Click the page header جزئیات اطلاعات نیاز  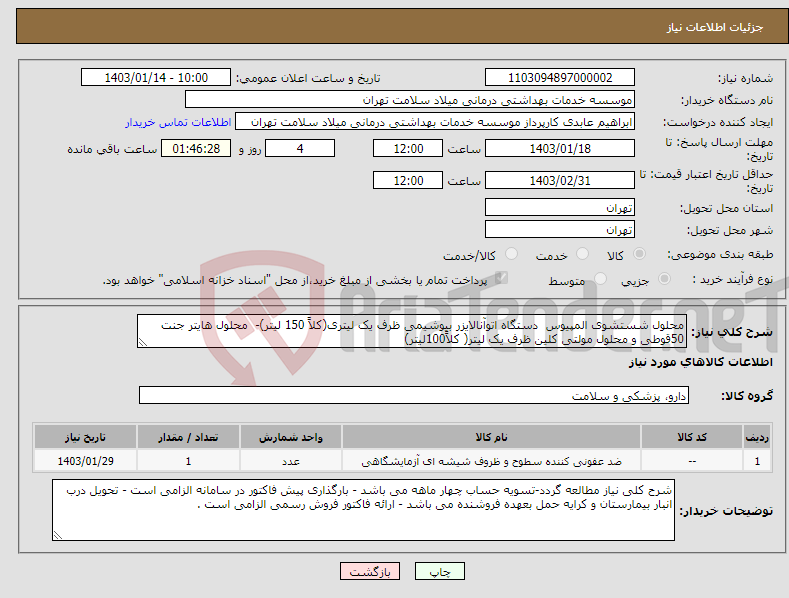click(x=715, y=27)
